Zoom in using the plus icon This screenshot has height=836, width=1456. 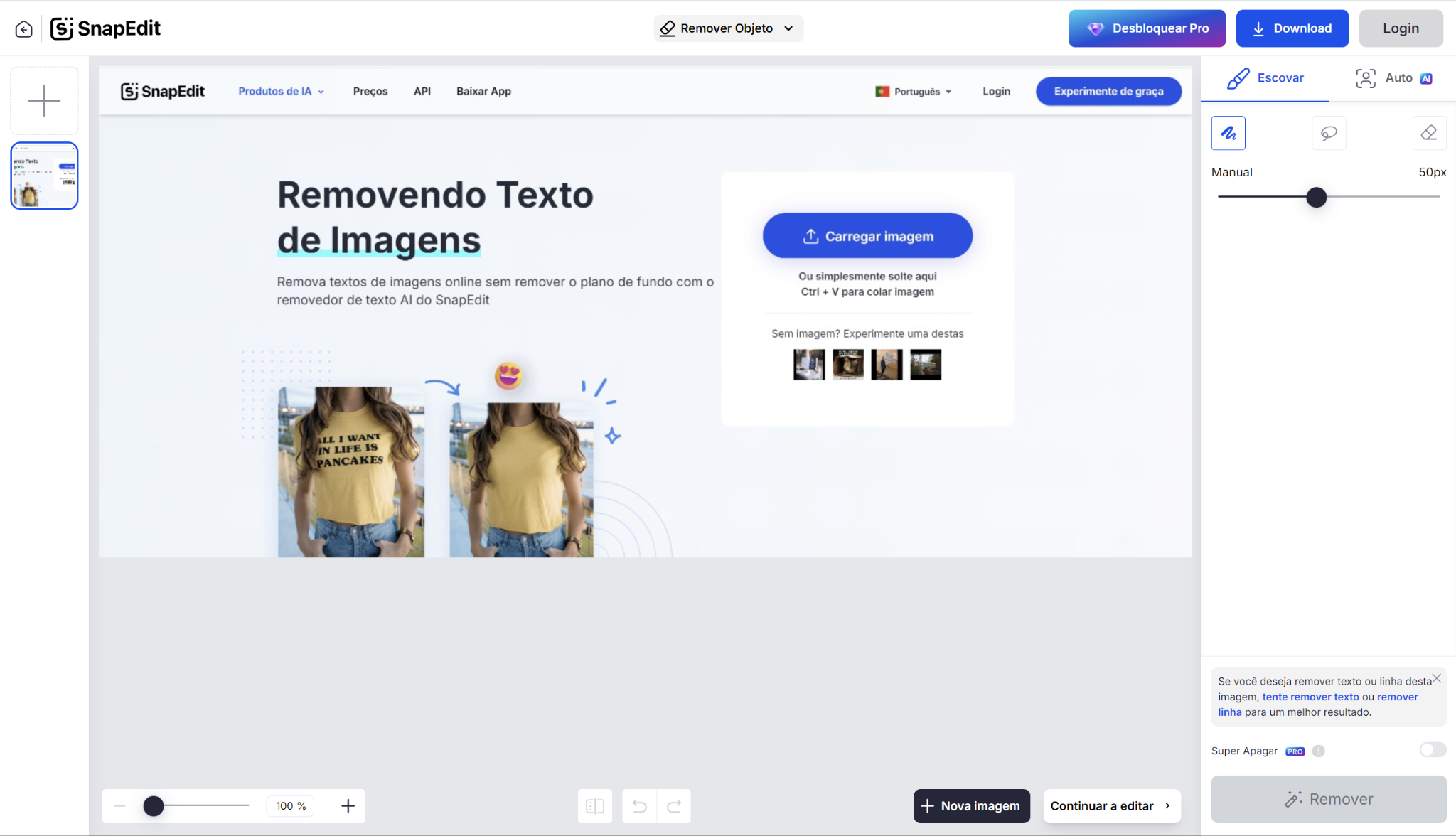click(x=348, y=805)
